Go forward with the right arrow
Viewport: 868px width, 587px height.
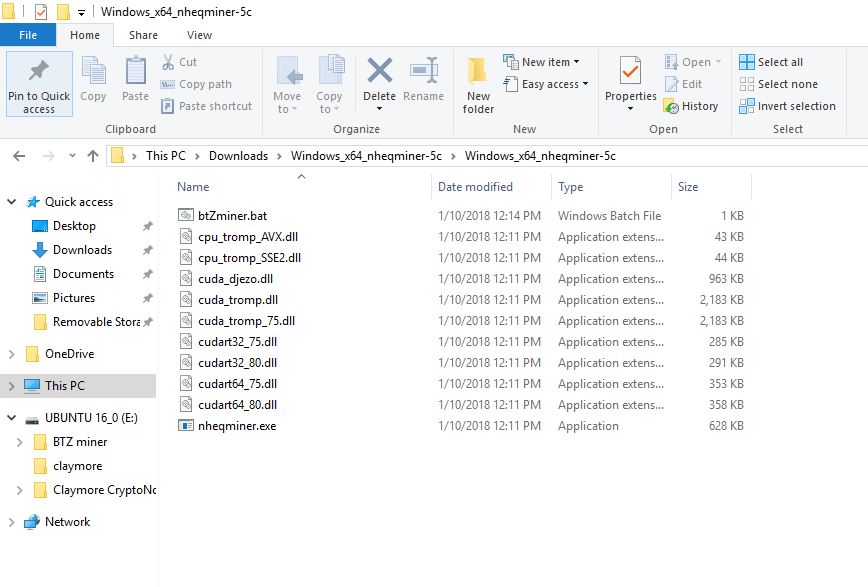pyautogui.click(x=49, y=156)
